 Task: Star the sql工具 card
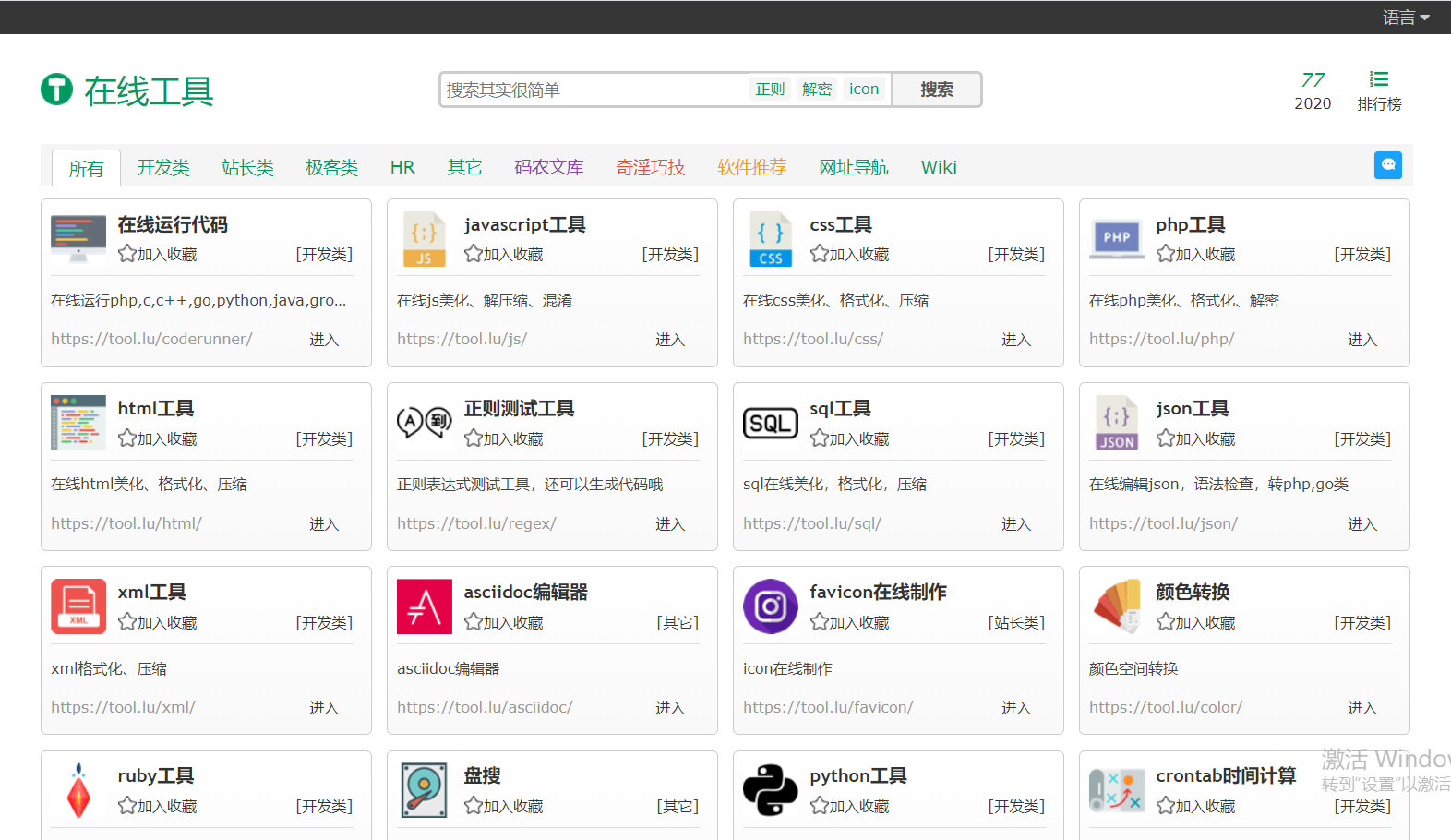click(850, 438)
